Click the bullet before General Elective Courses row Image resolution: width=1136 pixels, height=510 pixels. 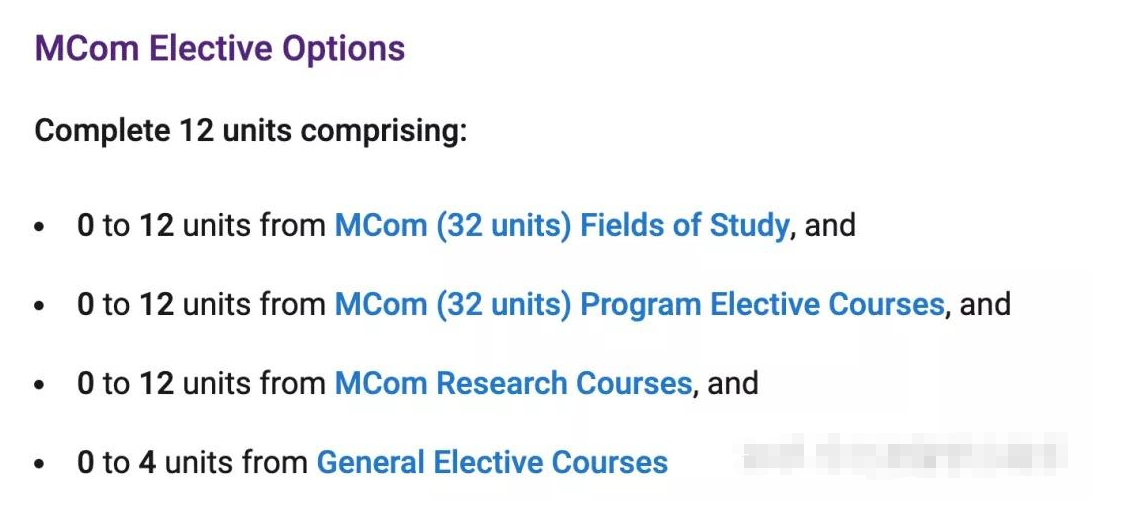tap(39, 464)
